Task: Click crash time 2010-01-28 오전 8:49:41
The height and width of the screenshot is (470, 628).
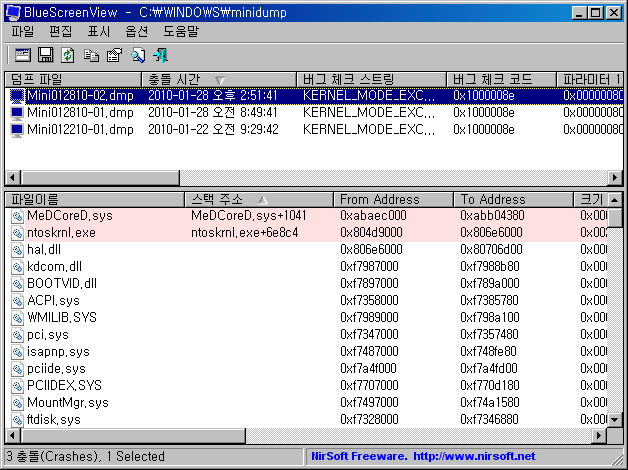Action: tap(213, 113)
